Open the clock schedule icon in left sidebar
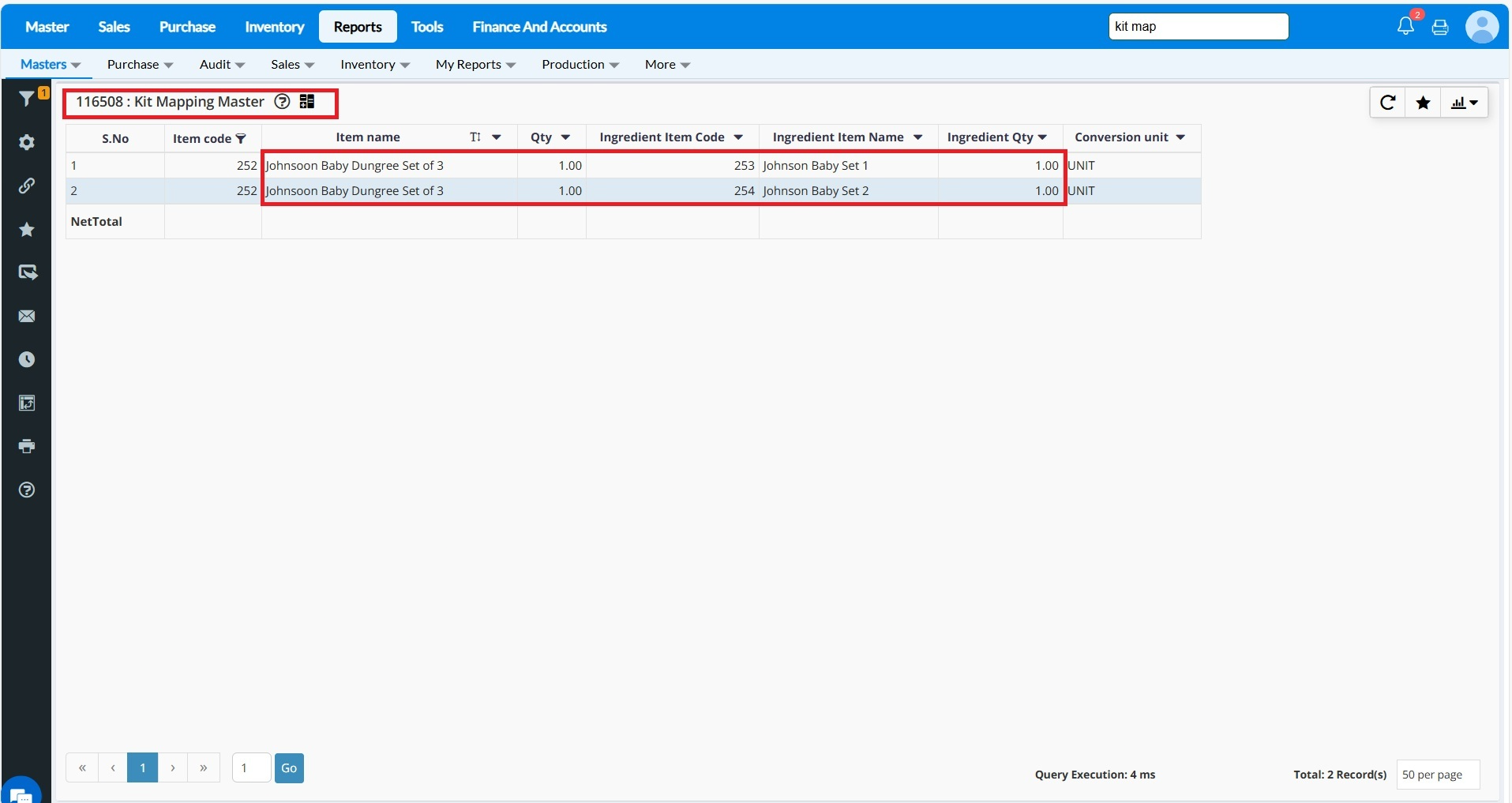The width and height of the screenshot is (1512, 803). (x=27, y=359)
